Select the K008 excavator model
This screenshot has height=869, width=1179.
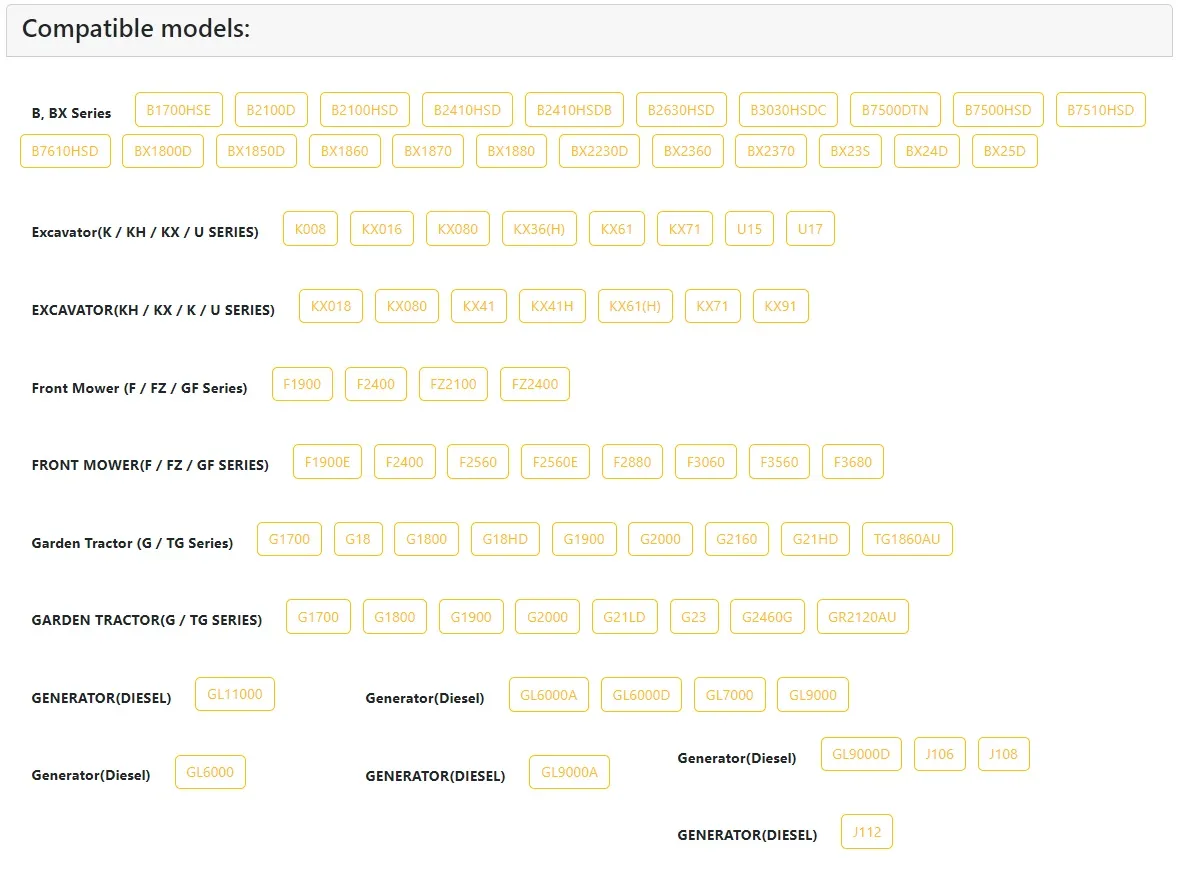click(310, 229)
